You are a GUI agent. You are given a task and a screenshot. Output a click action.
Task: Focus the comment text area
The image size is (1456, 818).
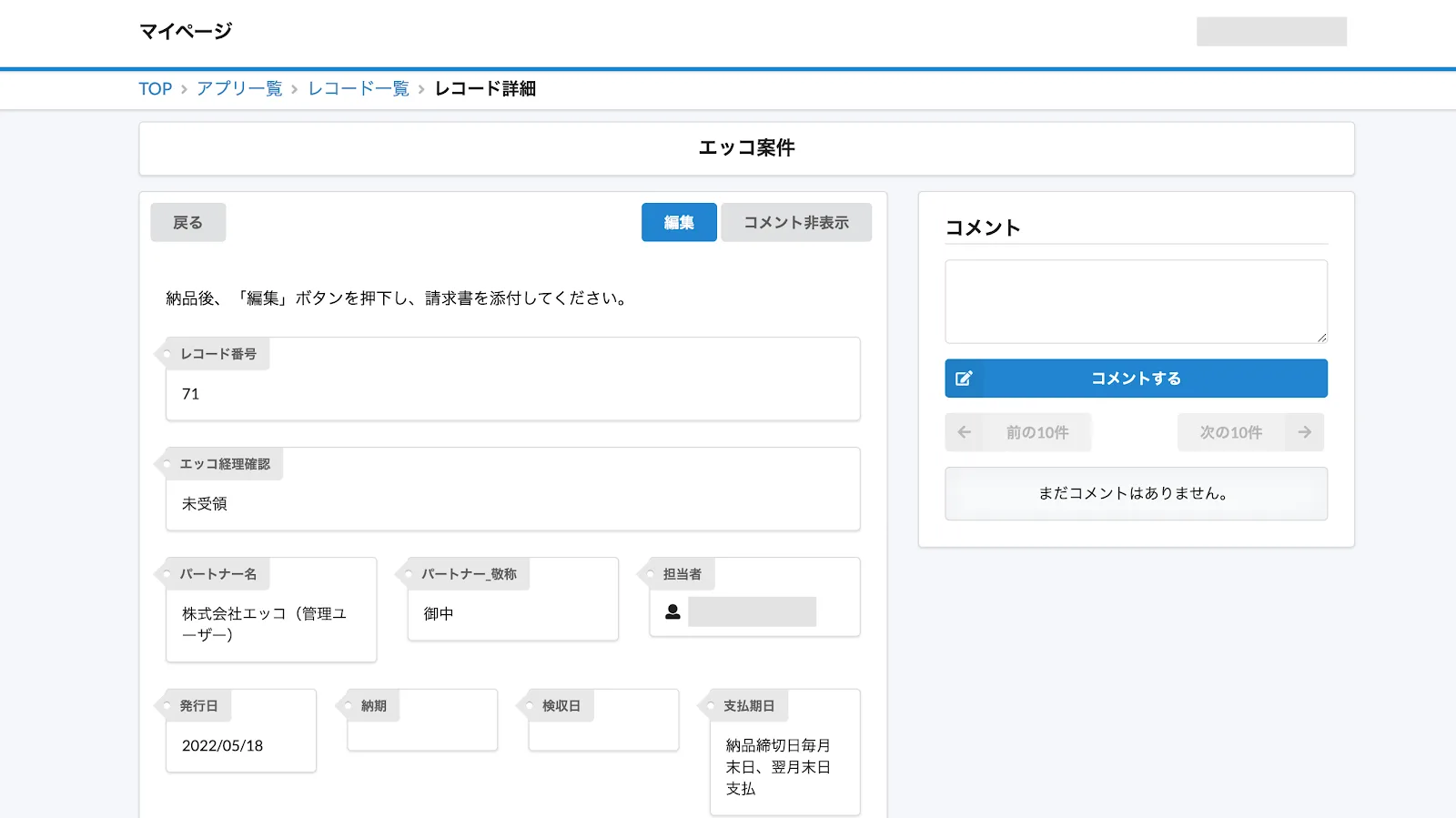coord(1136,302)
